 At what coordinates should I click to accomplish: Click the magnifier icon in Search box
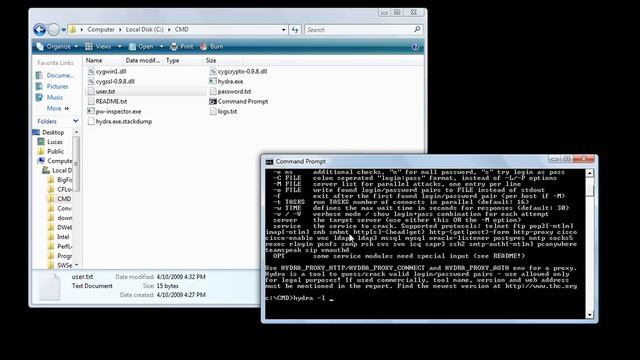(x=417, y=29)
